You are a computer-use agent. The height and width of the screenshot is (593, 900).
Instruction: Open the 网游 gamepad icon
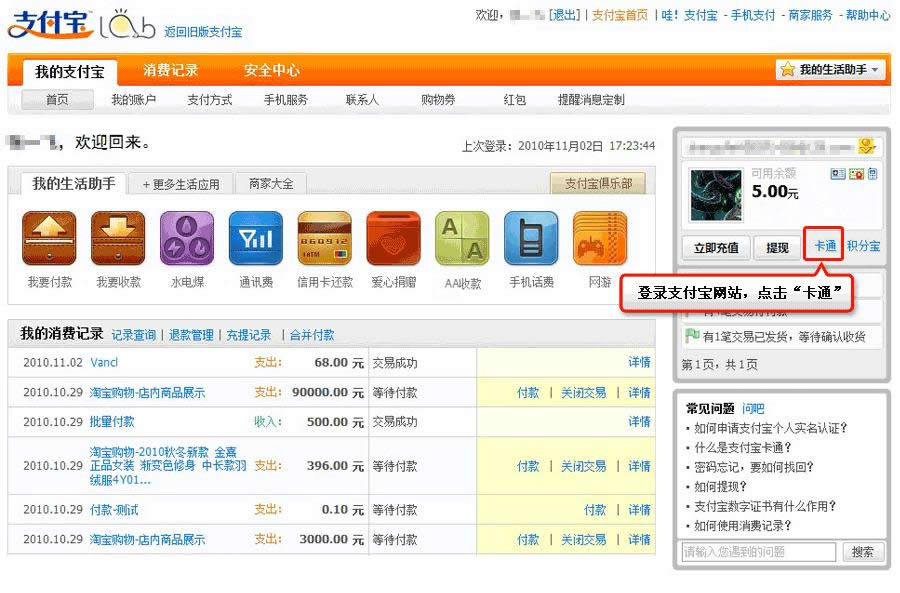[x=600, y=239]
